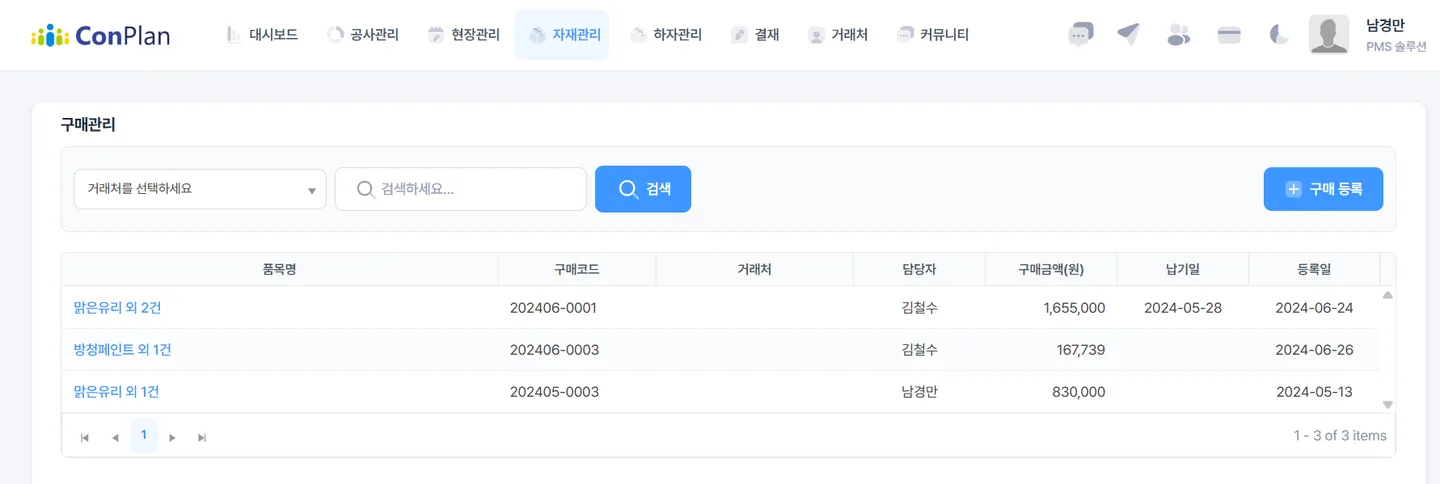The height and width of the screenshot is (484, 1440).
Task: Open the 남경만 profile avatar
Action: pyautogui.click(x=1329, y=35)
